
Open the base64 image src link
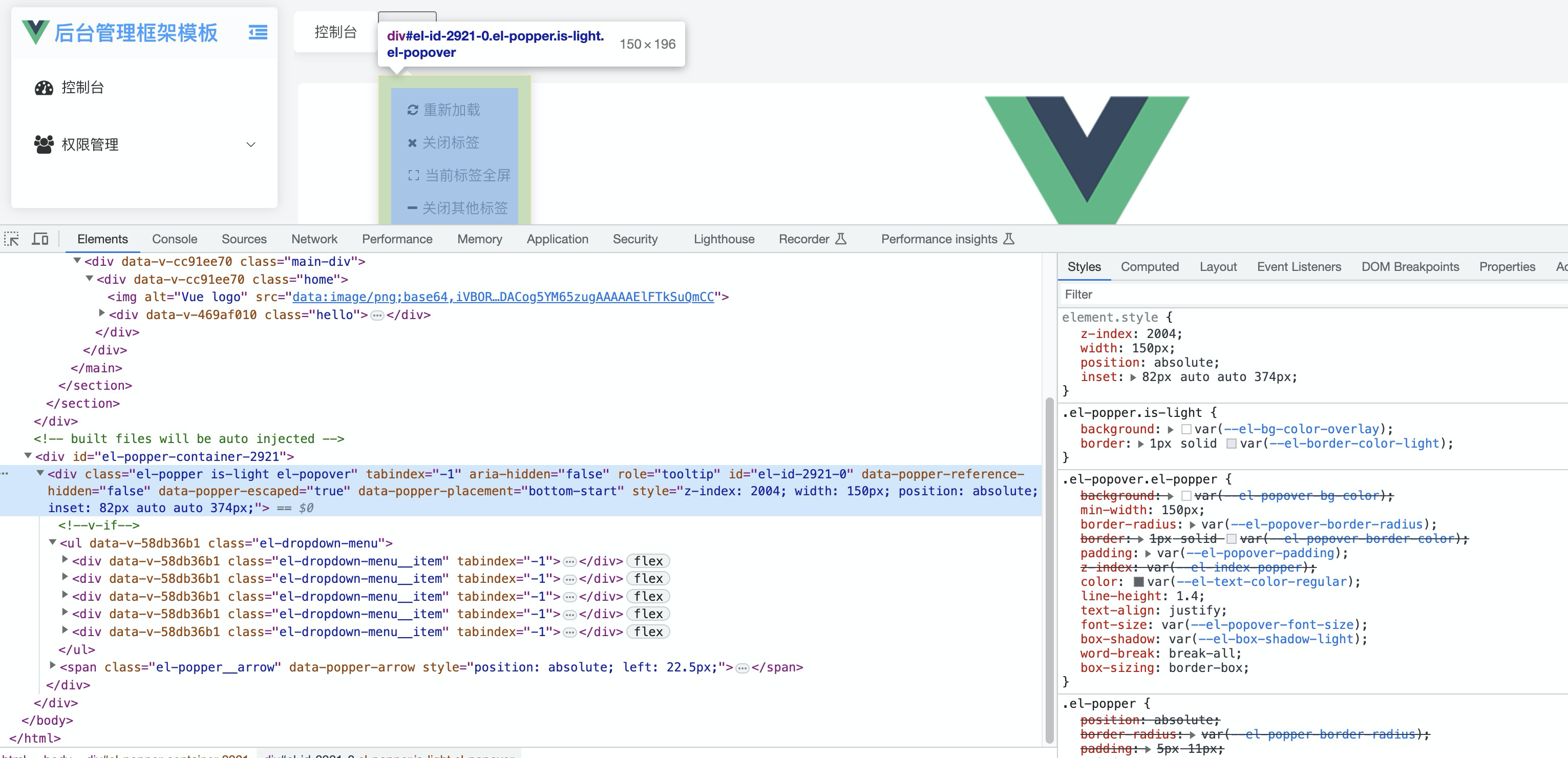coord(503,297)
